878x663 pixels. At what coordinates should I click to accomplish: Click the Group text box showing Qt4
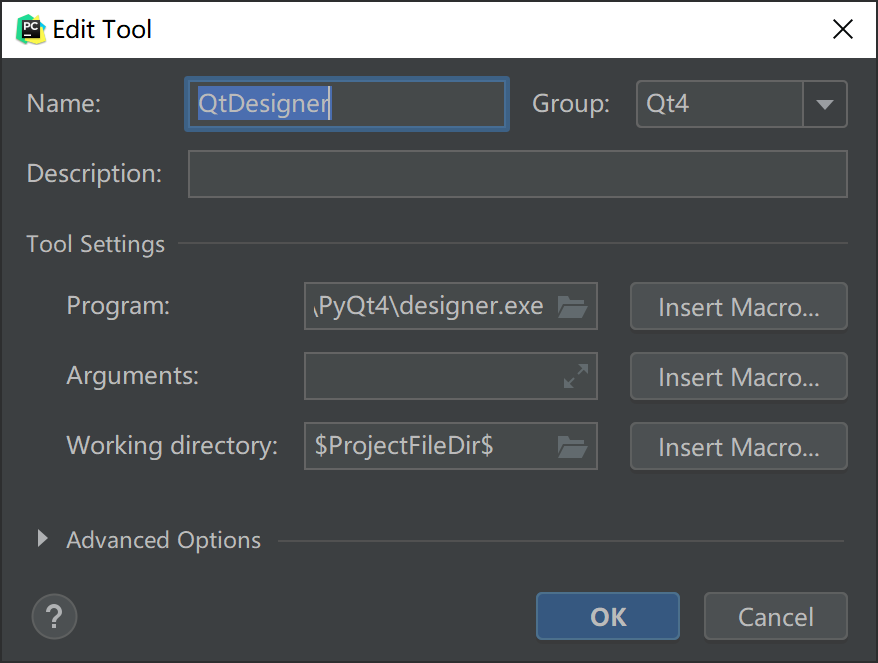tap(719, 105)
